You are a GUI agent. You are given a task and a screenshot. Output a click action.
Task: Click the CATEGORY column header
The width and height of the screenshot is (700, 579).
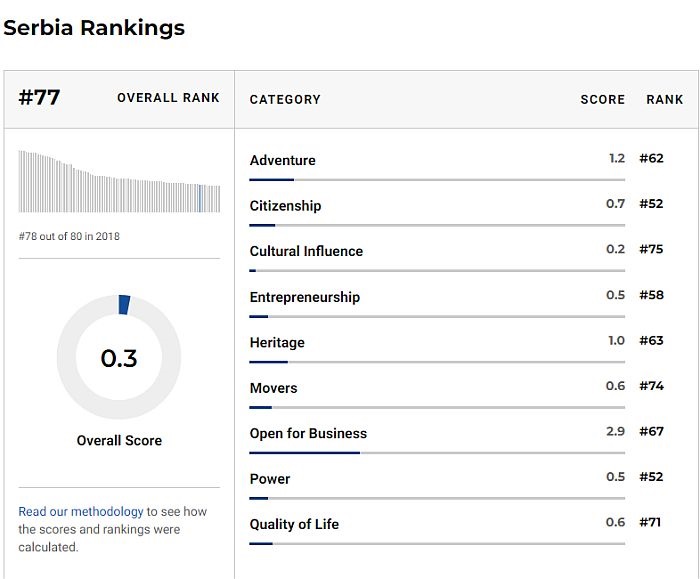[x=285, y=100]
